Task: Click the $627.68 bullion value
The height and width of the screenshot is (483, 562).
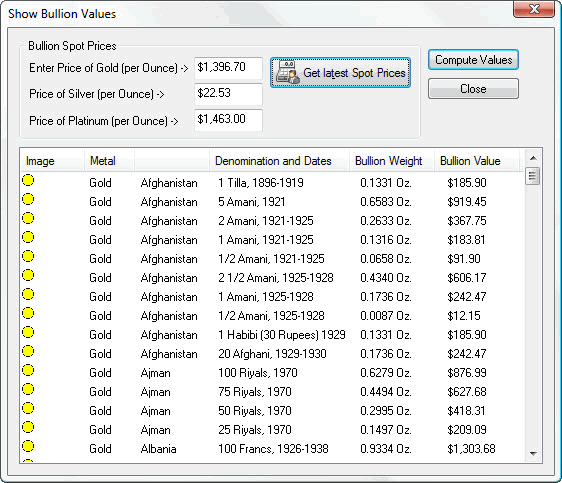Action: (467, 392)
